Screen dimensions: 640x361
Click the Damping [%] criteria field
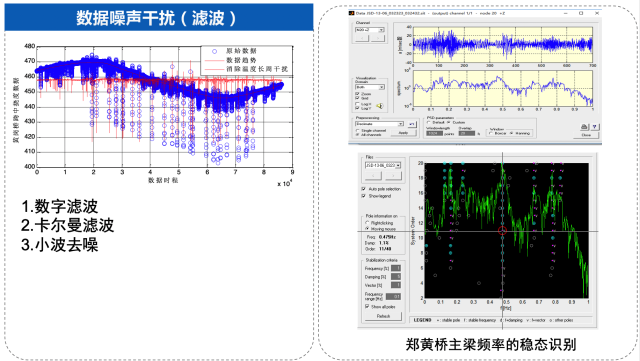(x=396, y=276)
